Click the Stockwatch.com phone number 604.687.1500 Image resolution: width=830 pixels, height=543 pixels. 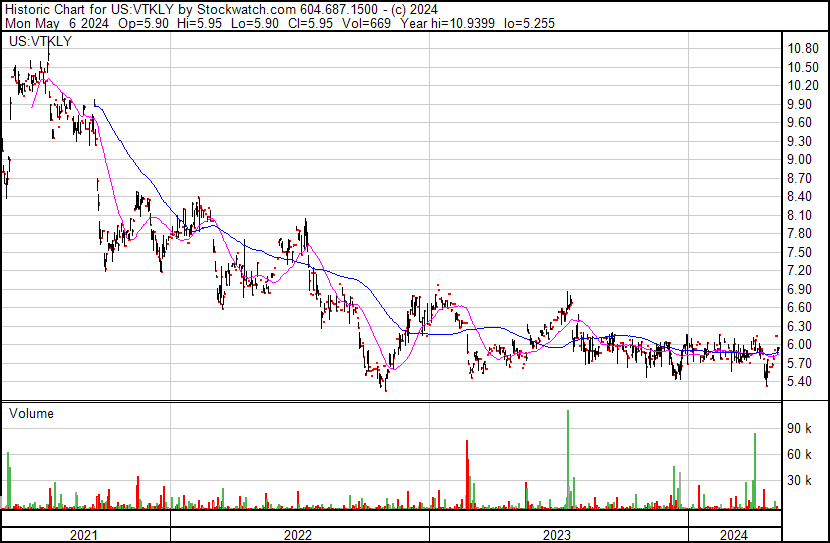[339, 9]
